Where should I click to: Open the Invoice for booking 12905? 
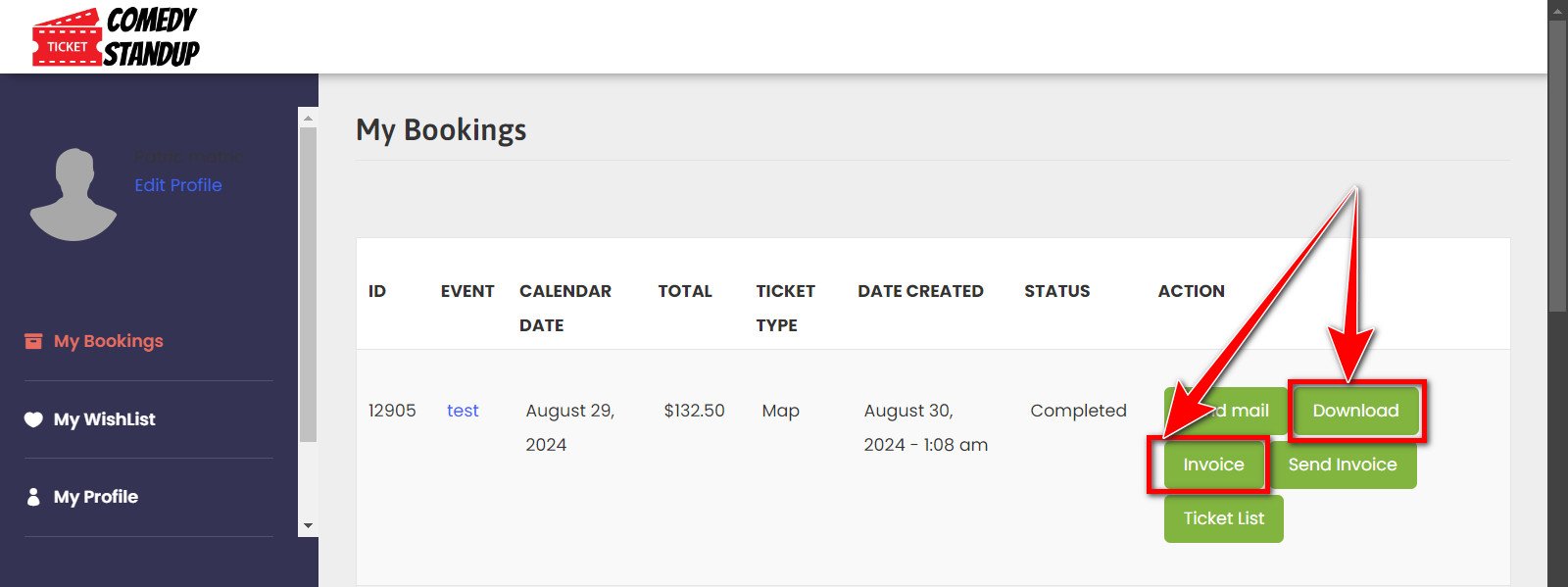1212,465
